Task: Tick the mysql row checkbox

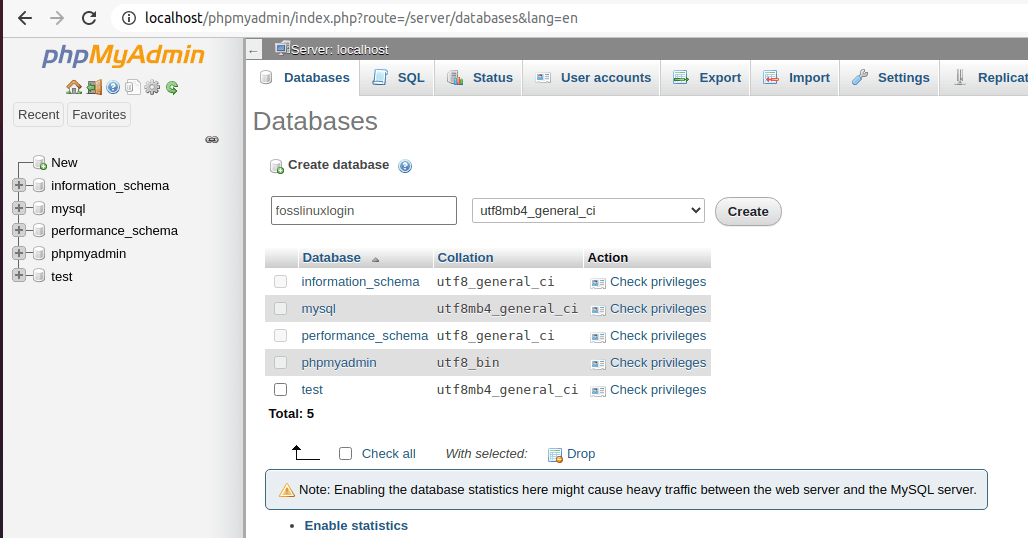Action: coord(281,309)
